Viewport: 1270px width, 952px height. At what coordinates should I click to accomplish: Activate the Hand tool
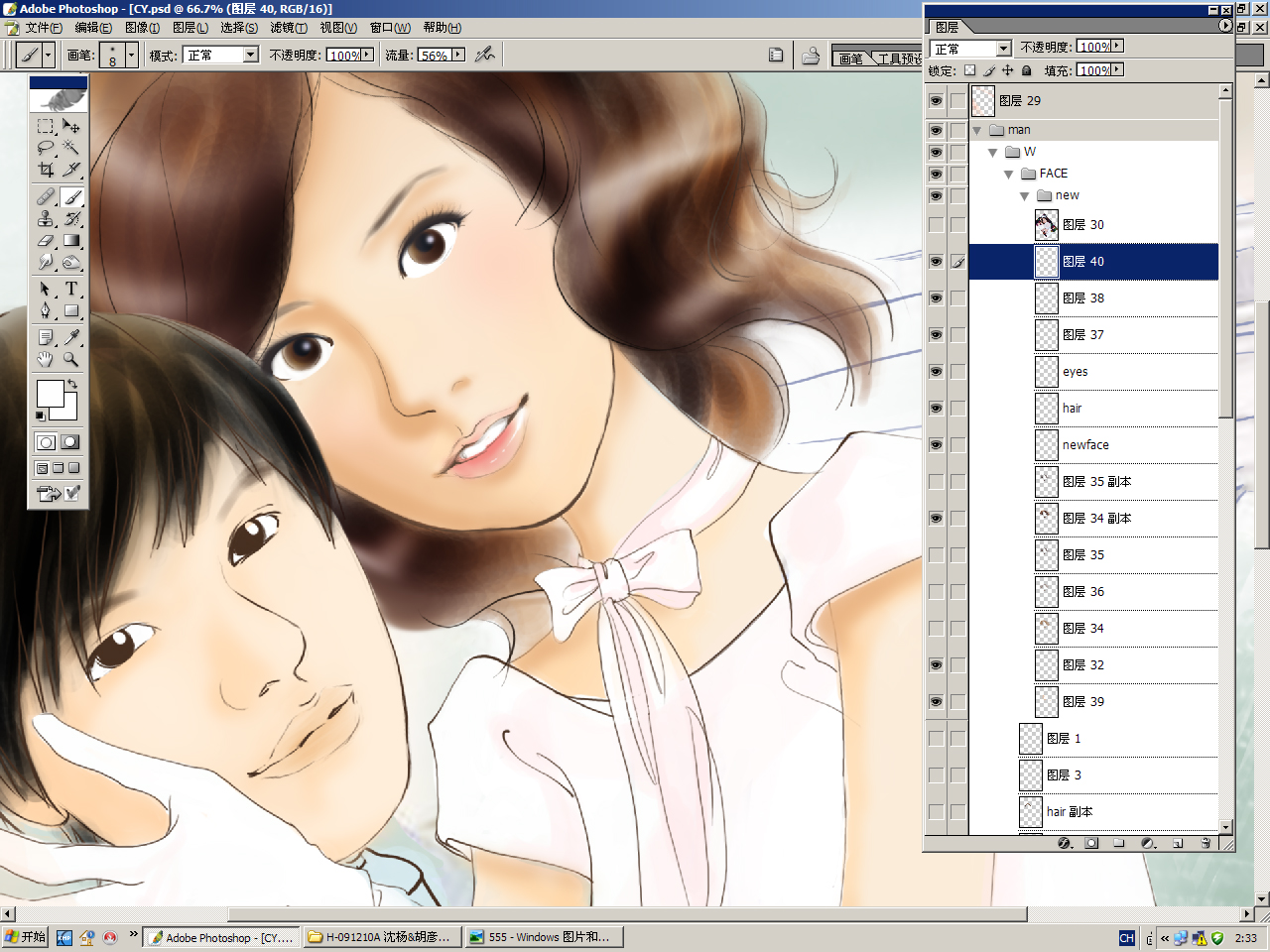click(x=46, y=359)
